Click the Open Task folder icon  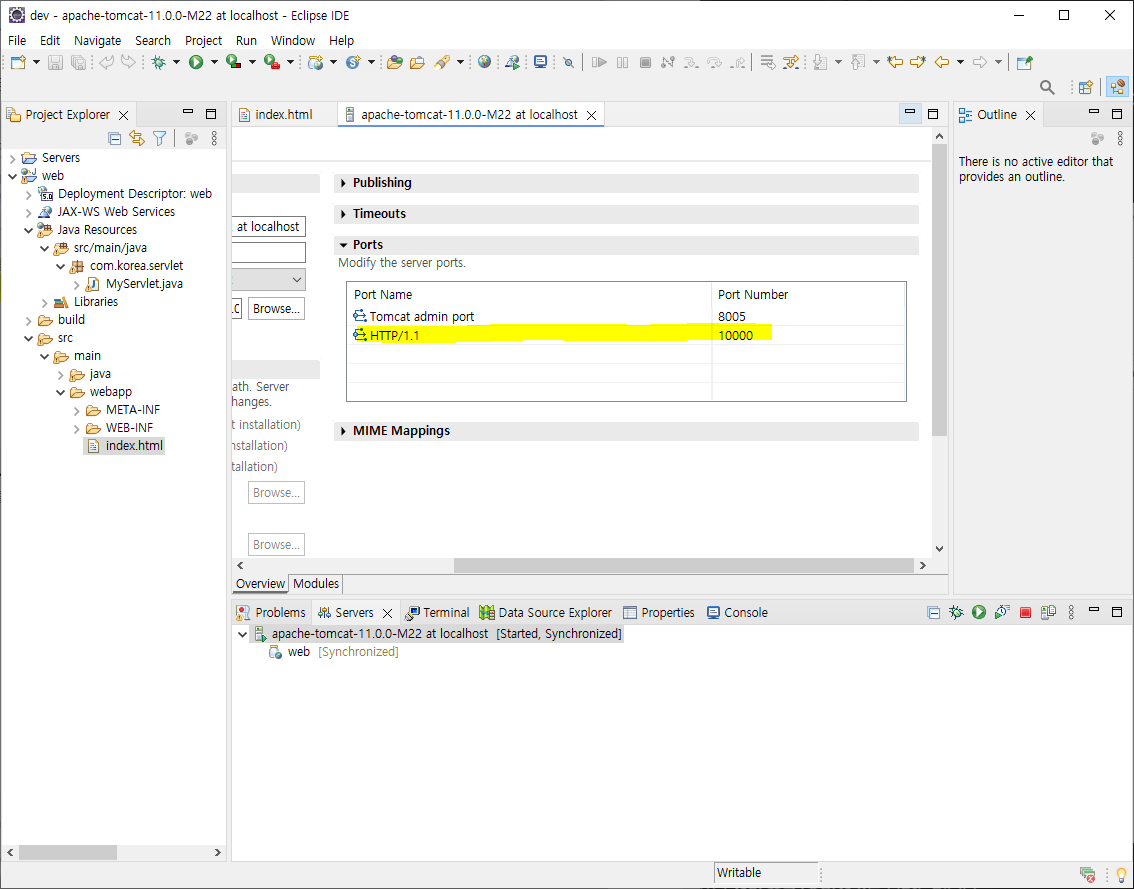click(x=417, y=62)
